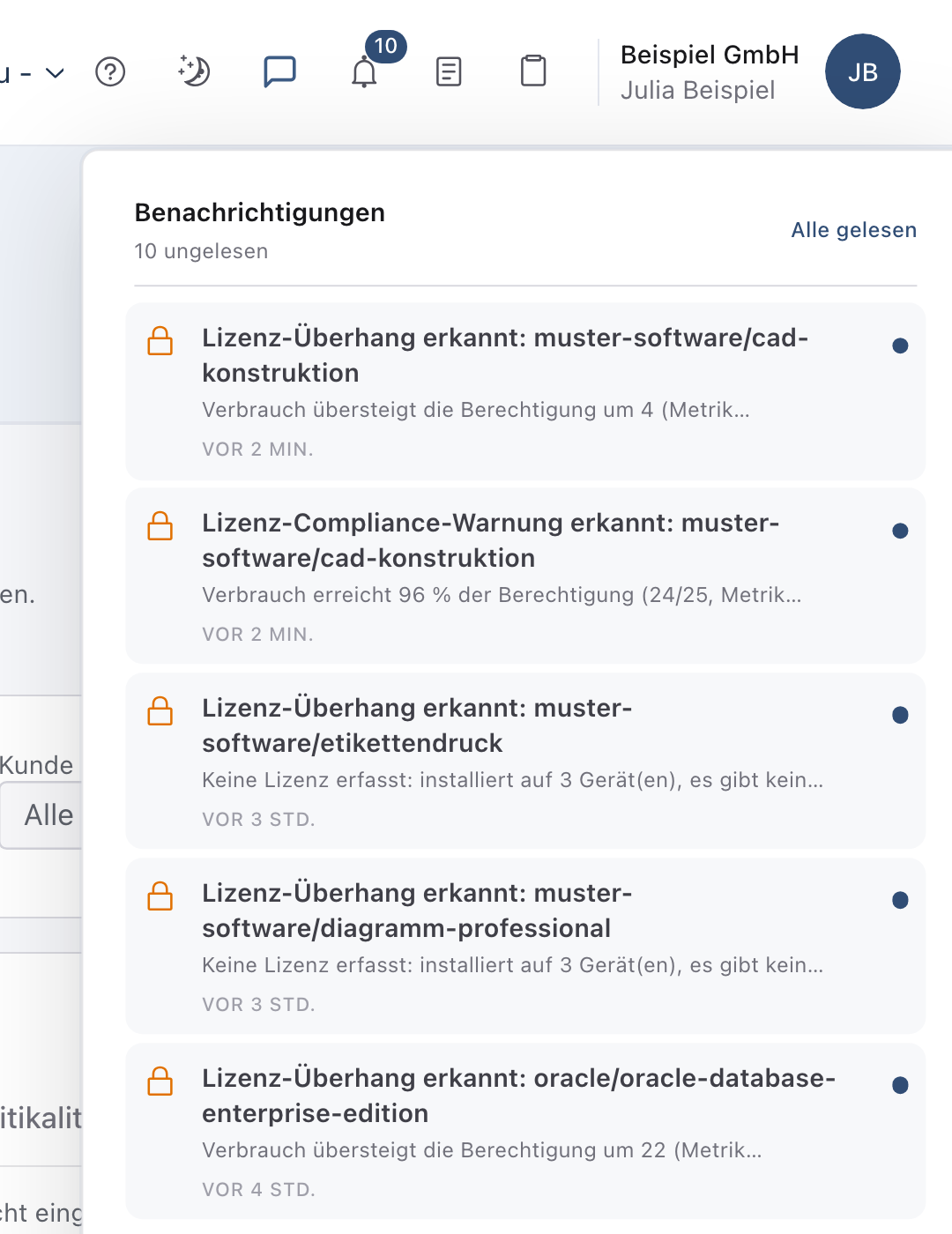Click the notifications bell icon

364,72
